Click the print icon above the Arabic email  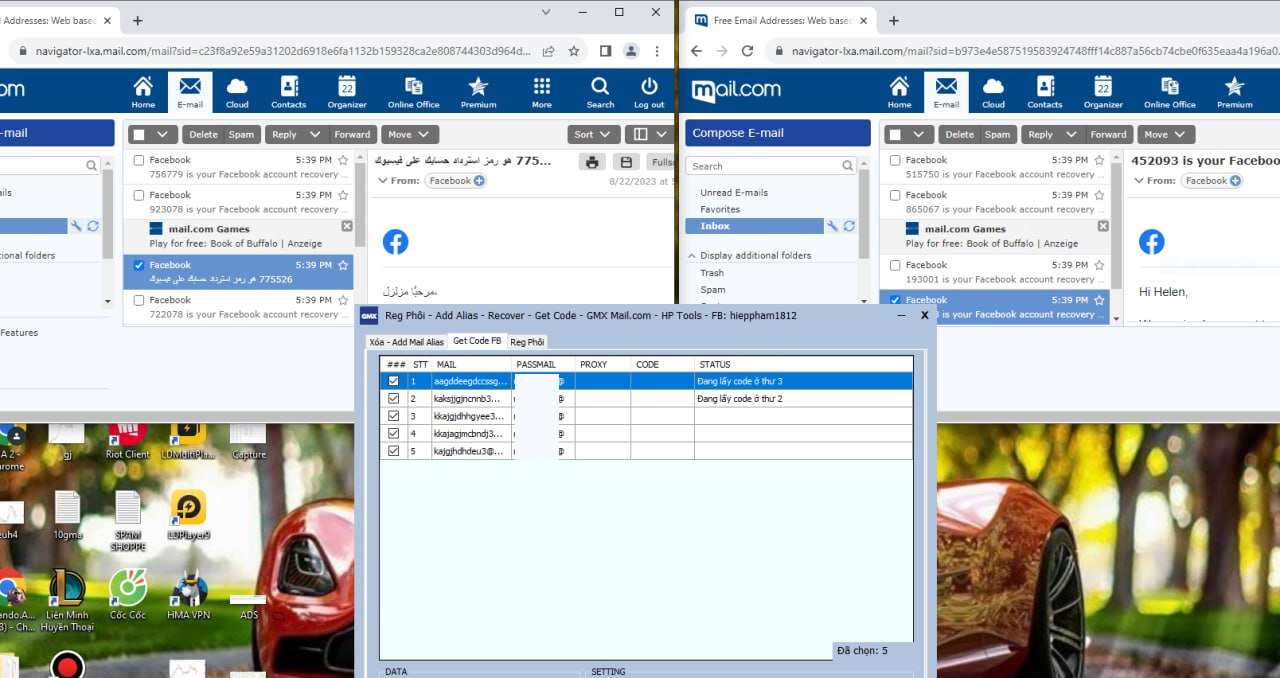(592, 162)
